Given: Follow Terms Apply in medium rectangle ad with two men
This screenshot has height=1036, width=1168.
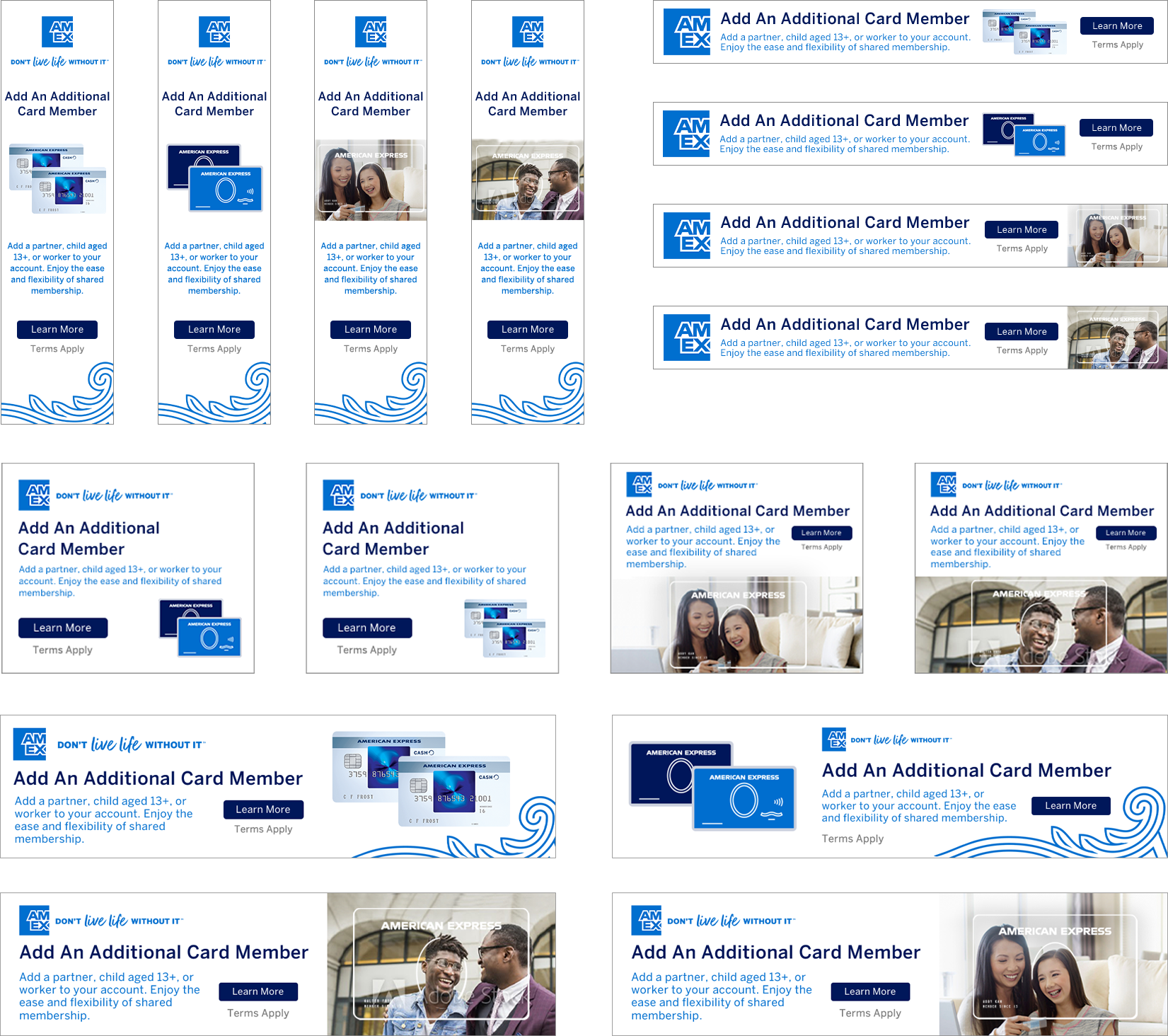Looking at the screenshot, I should click(x=1126, y=547).
